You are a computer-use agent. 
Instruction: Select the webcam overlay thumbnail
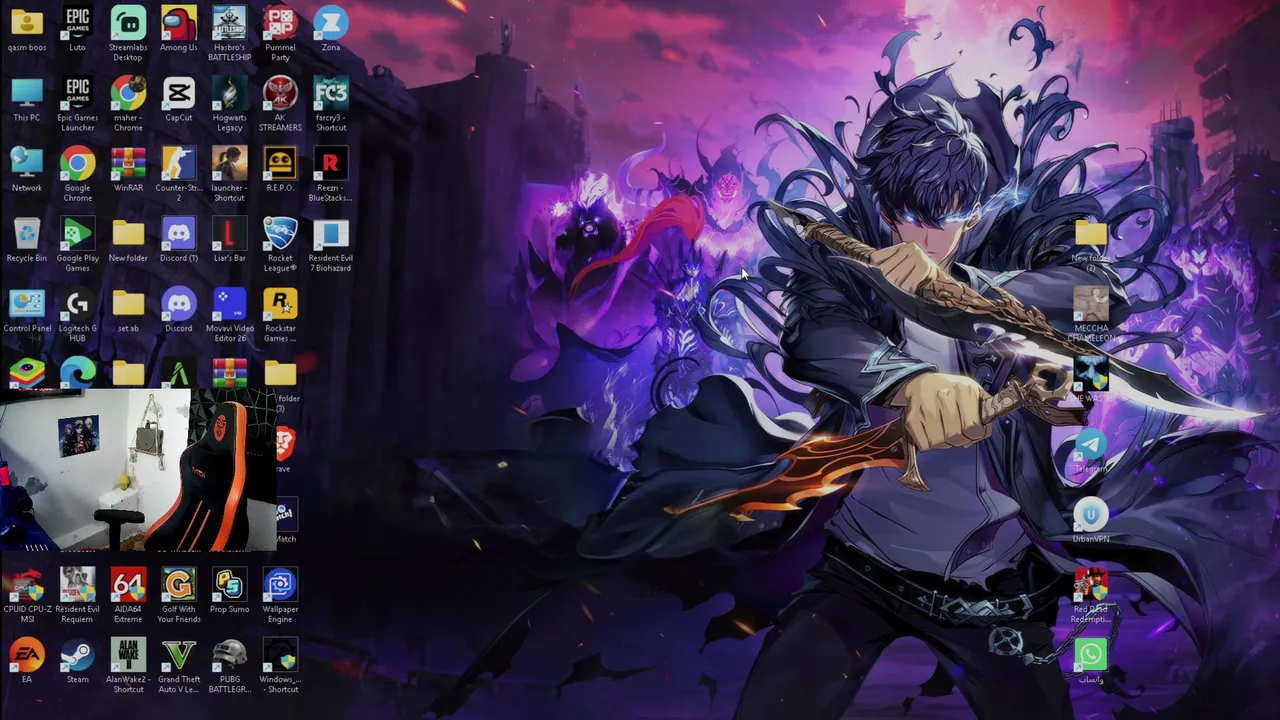[x=138, y=471]
